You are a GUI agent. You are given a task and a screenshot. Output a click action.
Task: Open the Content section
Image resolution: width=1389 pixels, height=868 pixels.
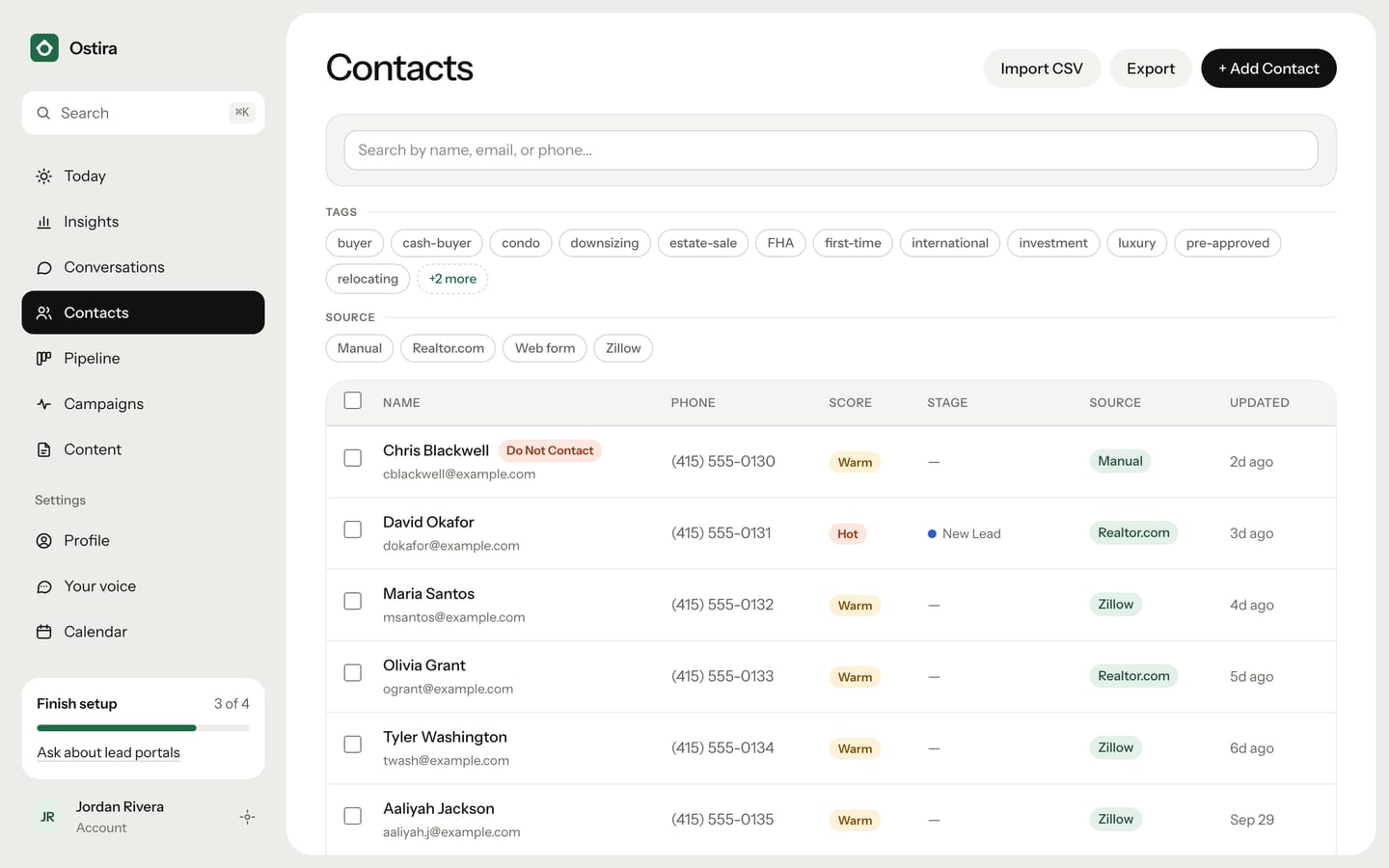143,449
